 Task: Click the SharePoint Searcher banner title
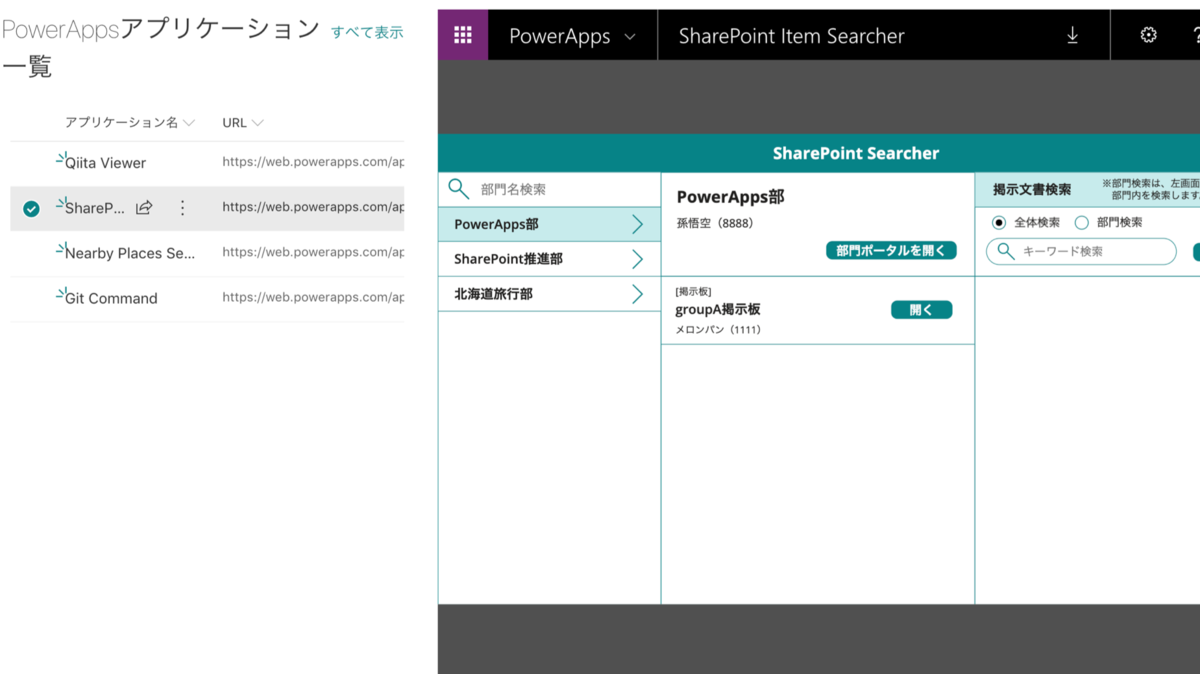click(x=856, y=153)
